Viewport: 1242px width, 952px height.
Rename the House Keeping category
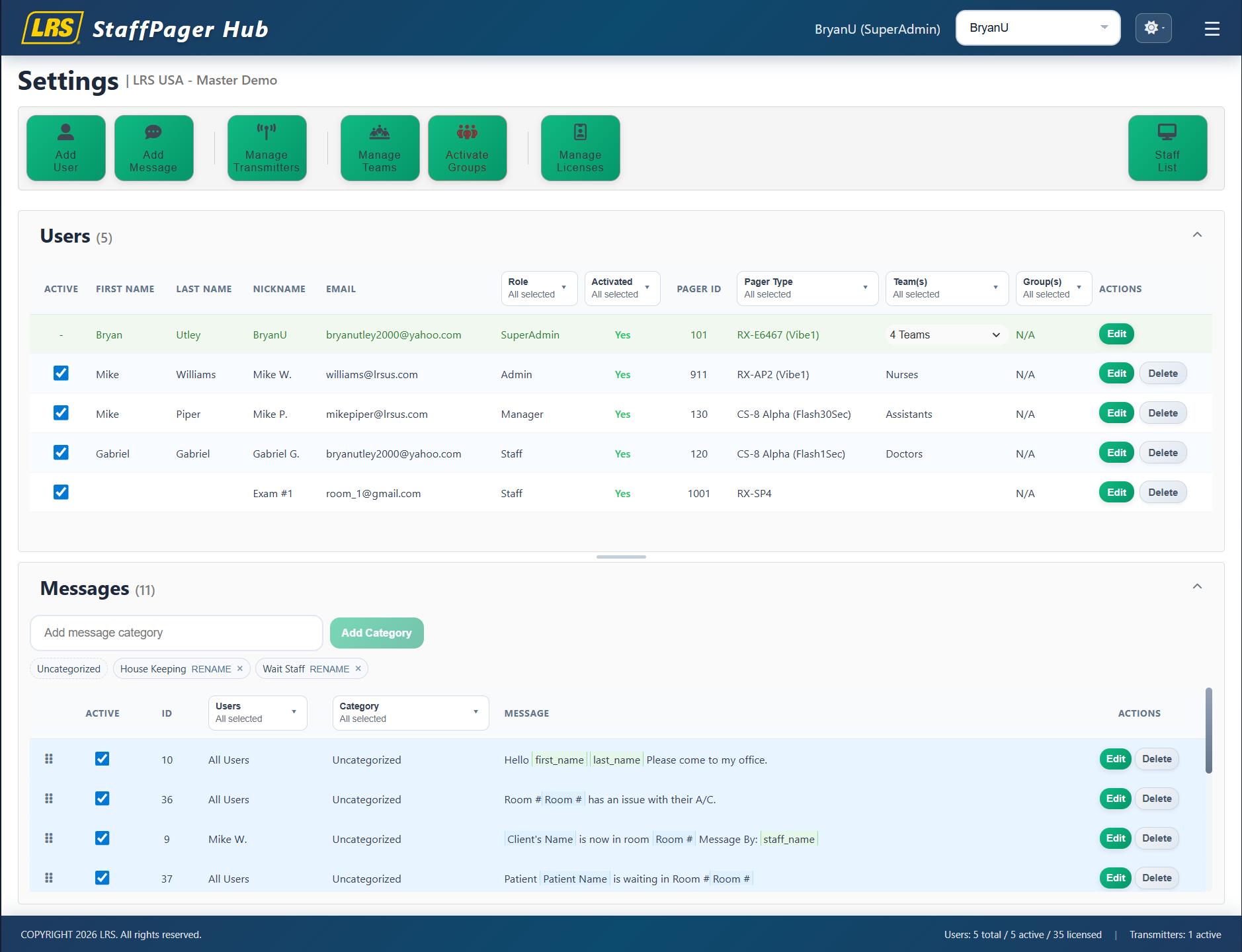210,668
